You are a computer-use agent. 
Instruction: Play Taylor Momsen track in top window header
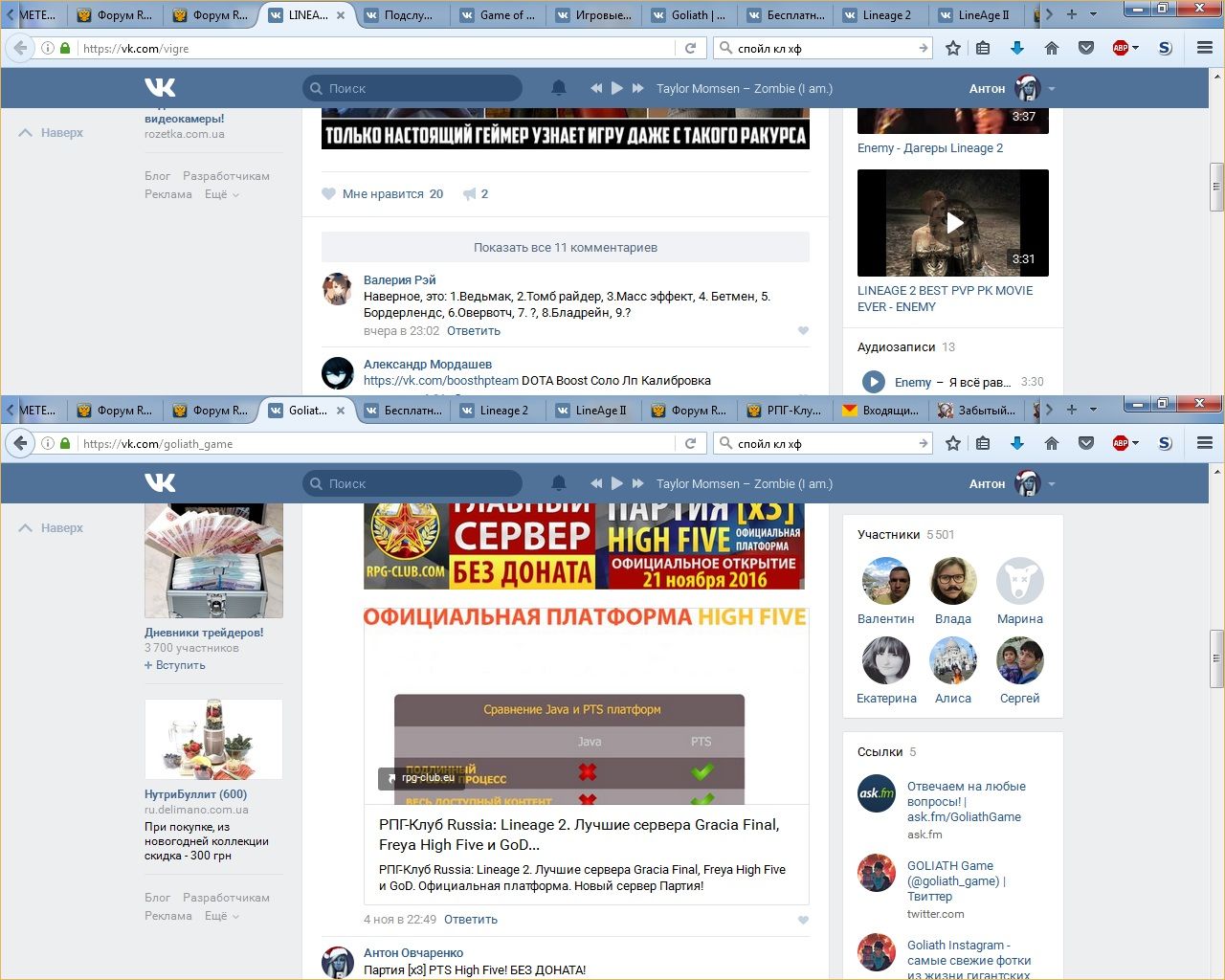tap(617, 88)
